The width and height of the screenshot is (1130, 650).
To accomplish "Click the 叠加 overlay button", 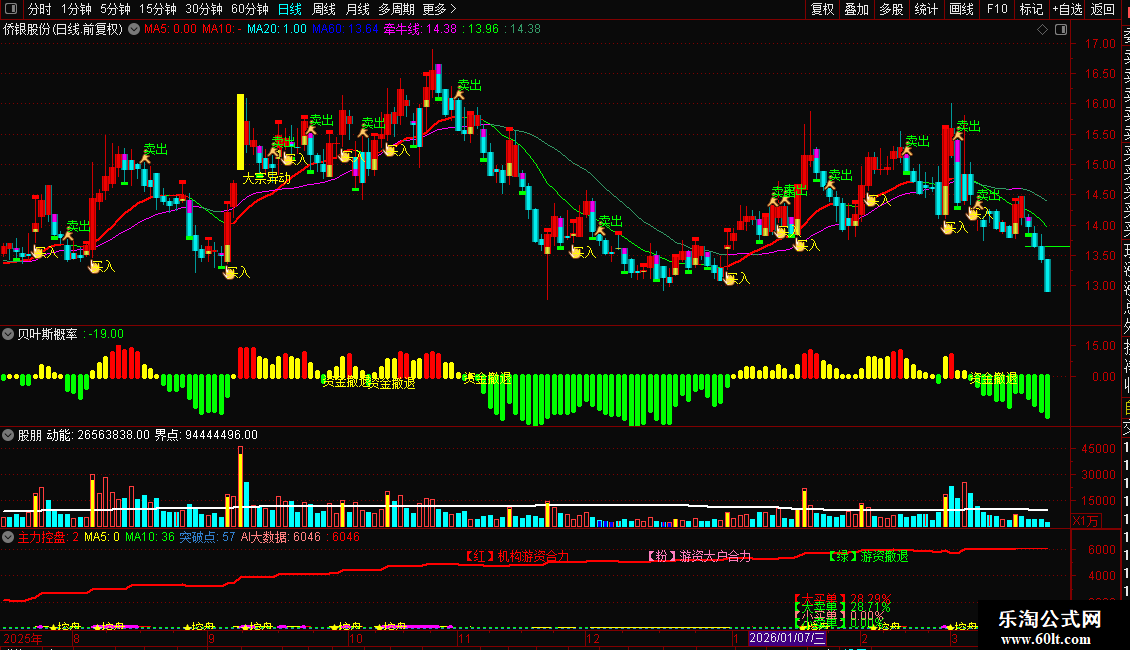I will point(857,9).
